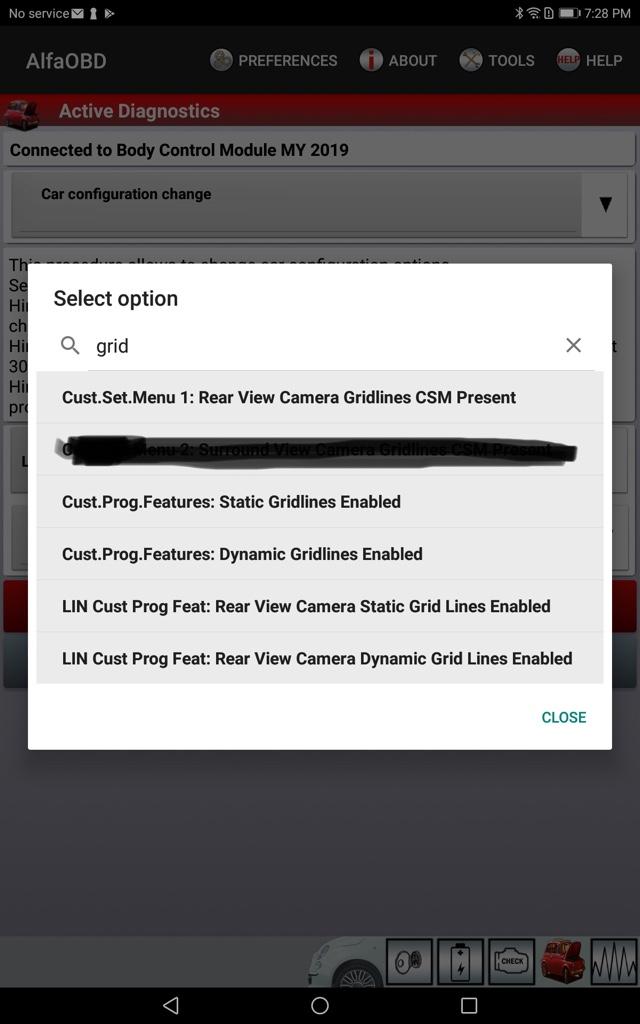Open the Preferences gear icon
The height and width of the screenshot is (1024, 640).
221,61
